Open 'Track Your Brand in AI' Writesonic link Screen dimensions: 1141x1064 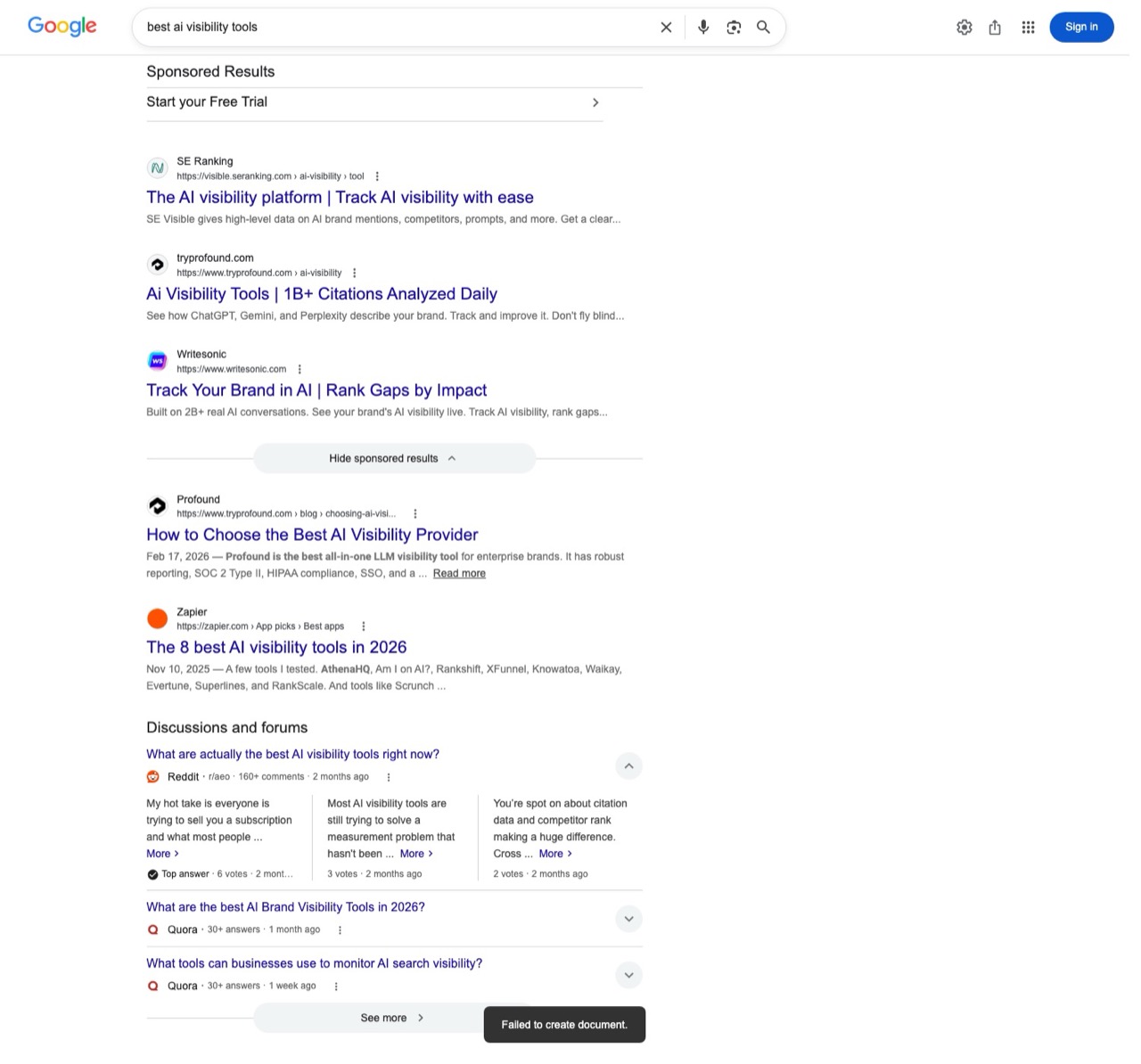(x=316, y=390)
